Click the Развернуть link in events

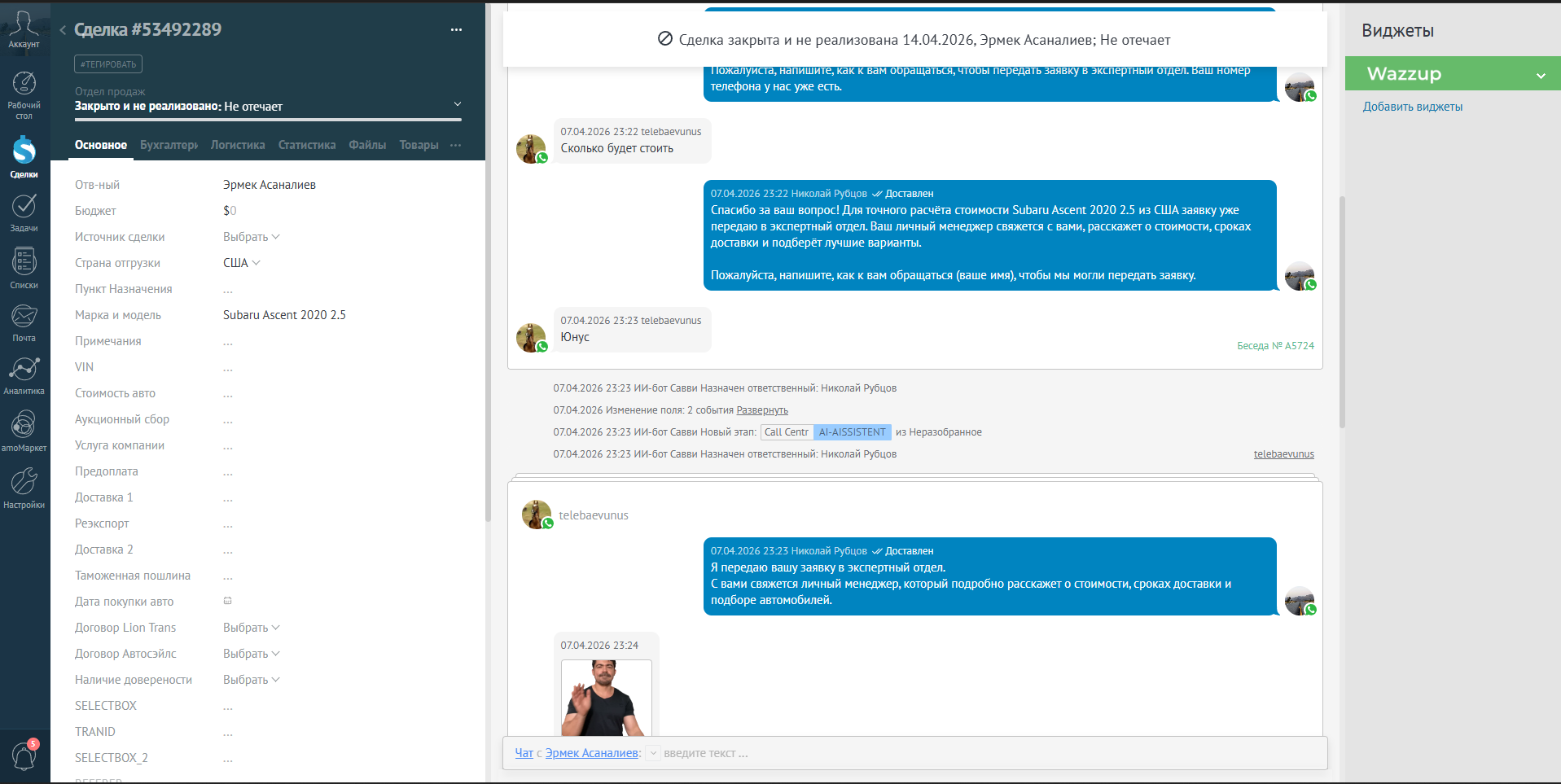[x=762, y=410]
